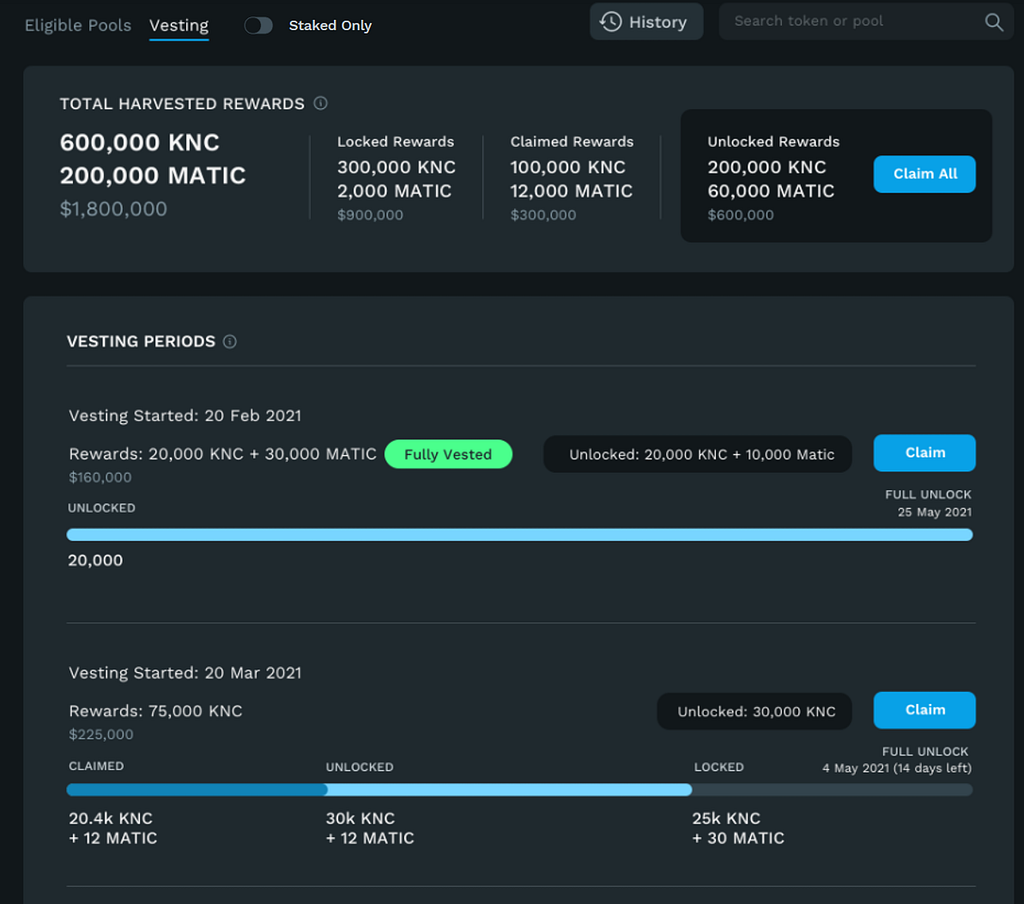Click the fully unlocked 20 Feb progress bar
The image size is (1024, 904).
519,535
